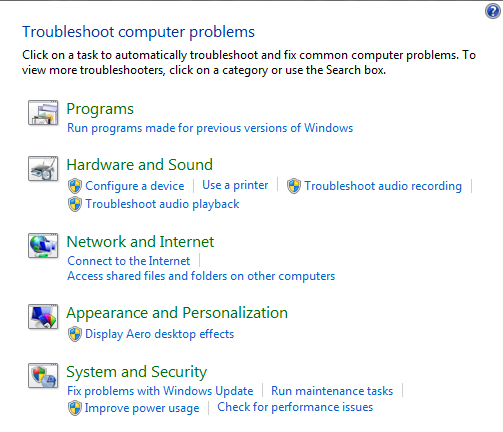Click the shield icon beside Configure a device

point(75,186)
